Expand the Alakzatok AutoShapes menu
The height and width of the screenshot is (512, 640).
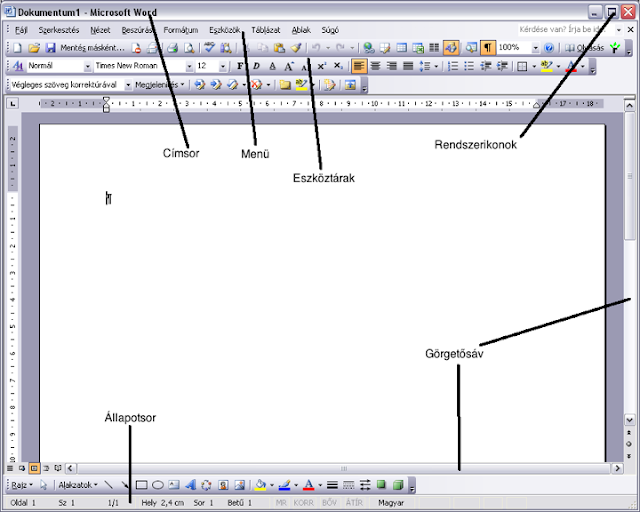point(78,485)
